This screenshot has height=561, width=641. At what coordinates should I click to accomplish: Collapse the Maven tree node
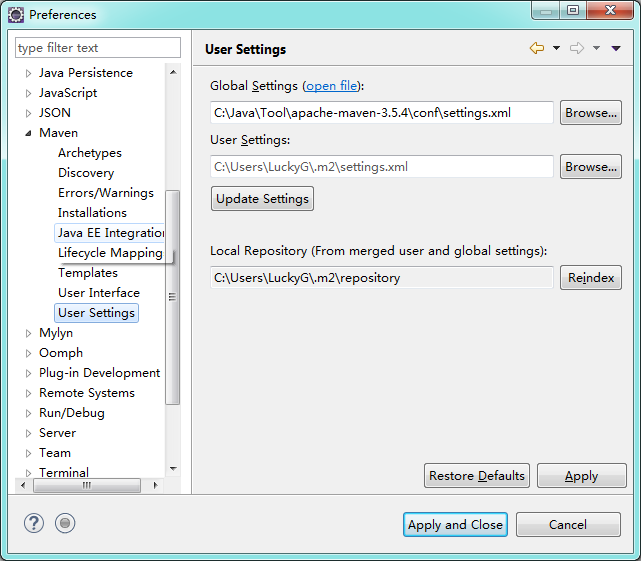click(x=28, y=133)
